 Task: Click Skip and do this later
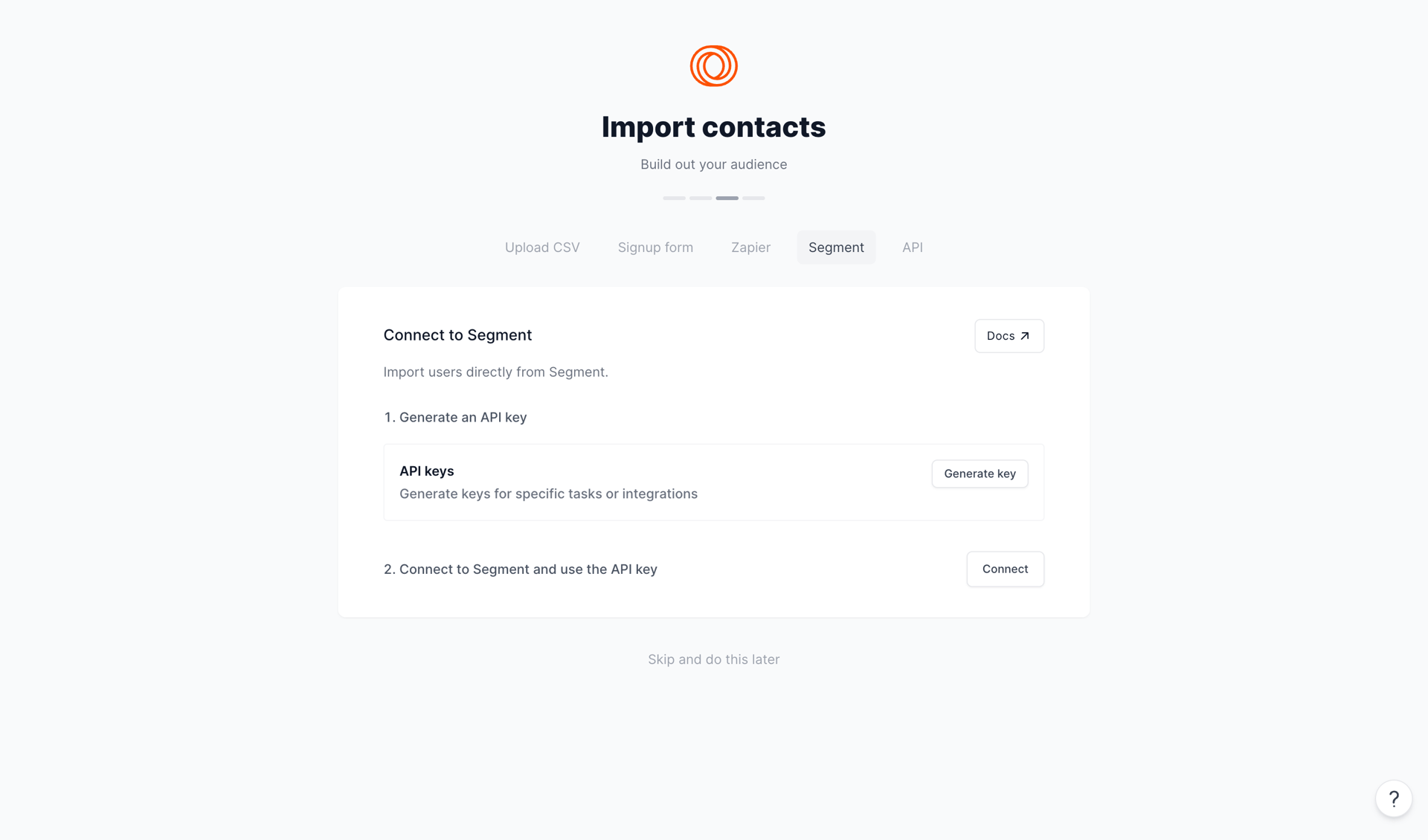713,659
